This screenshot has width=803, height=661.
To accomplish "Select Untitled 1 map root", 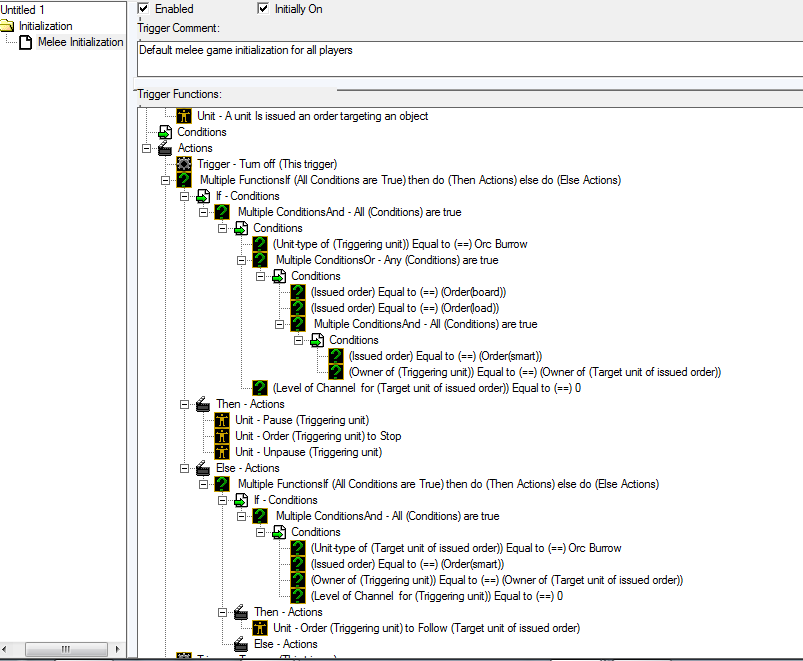I will pyautogui.click(x=23, y=9).
